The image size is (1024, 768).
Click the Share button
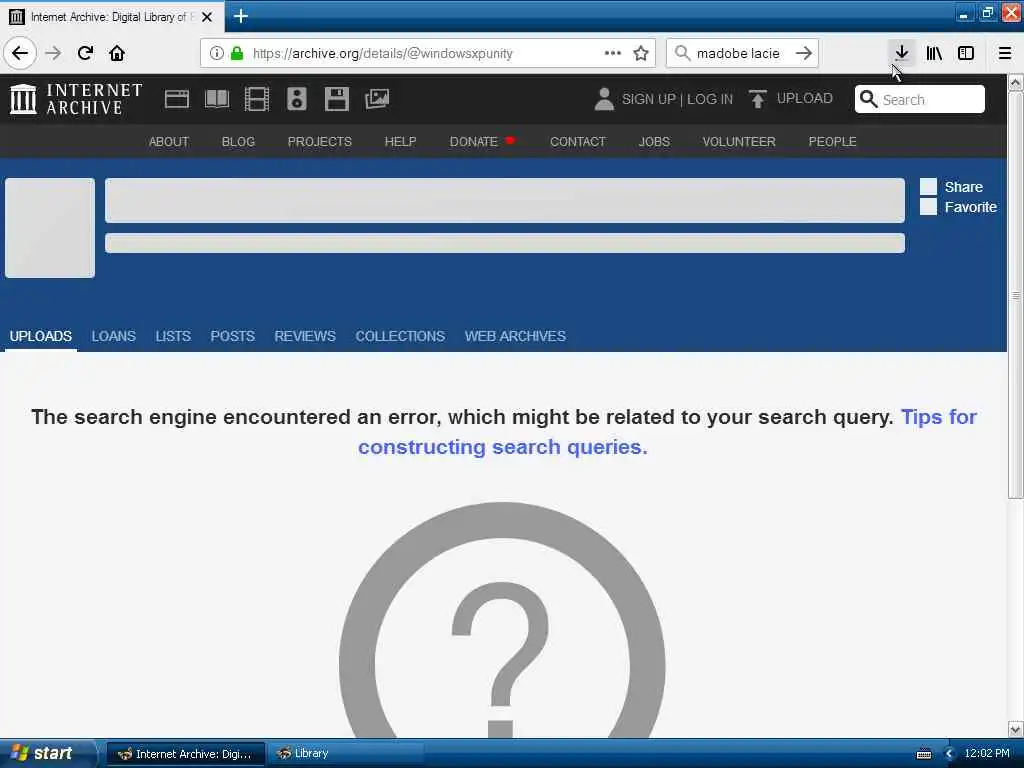coord(952,187)
